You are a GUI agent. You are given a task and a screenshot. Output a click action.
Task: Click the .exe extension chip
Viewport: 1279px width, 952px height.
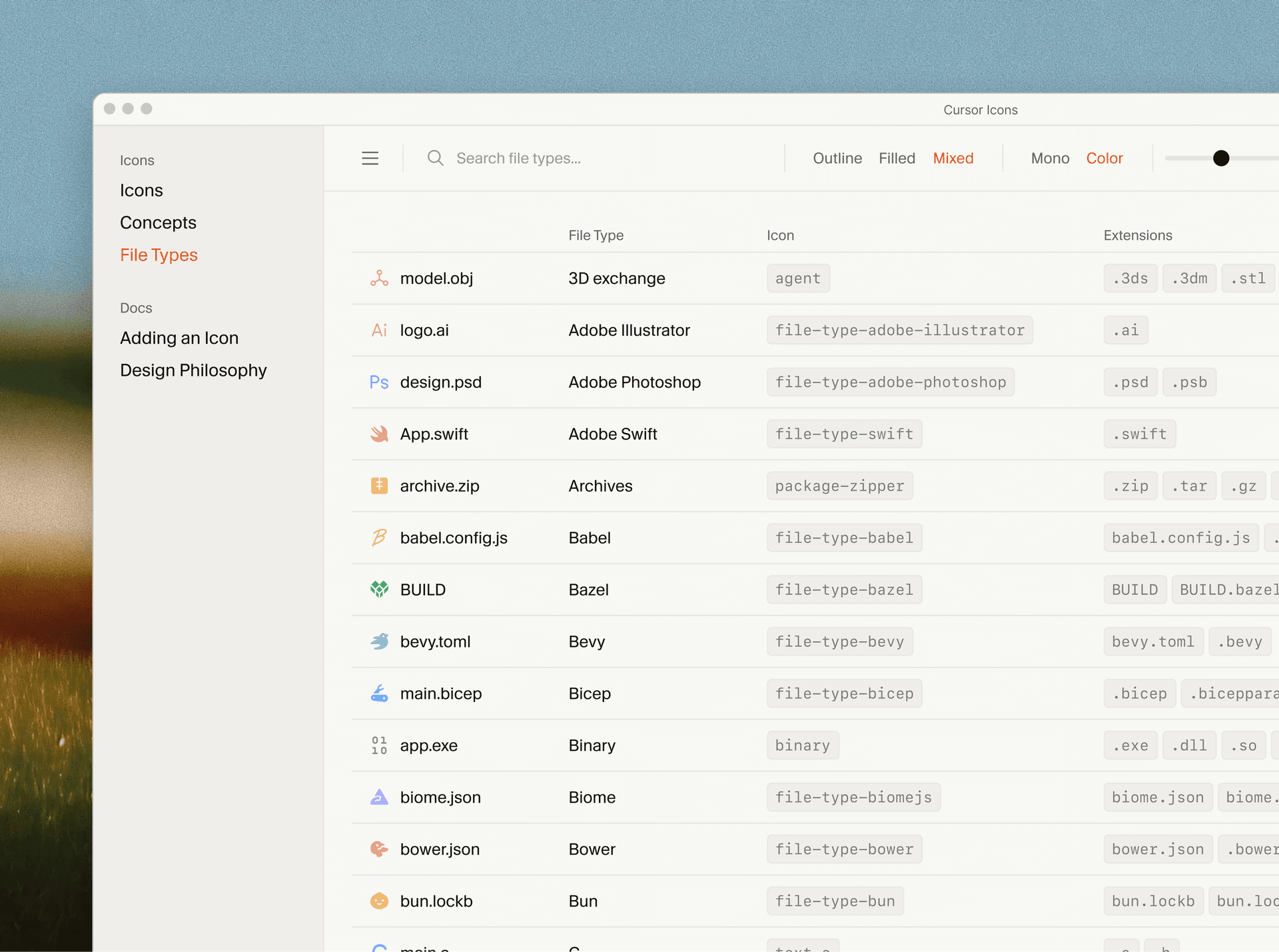point(1130,746)
